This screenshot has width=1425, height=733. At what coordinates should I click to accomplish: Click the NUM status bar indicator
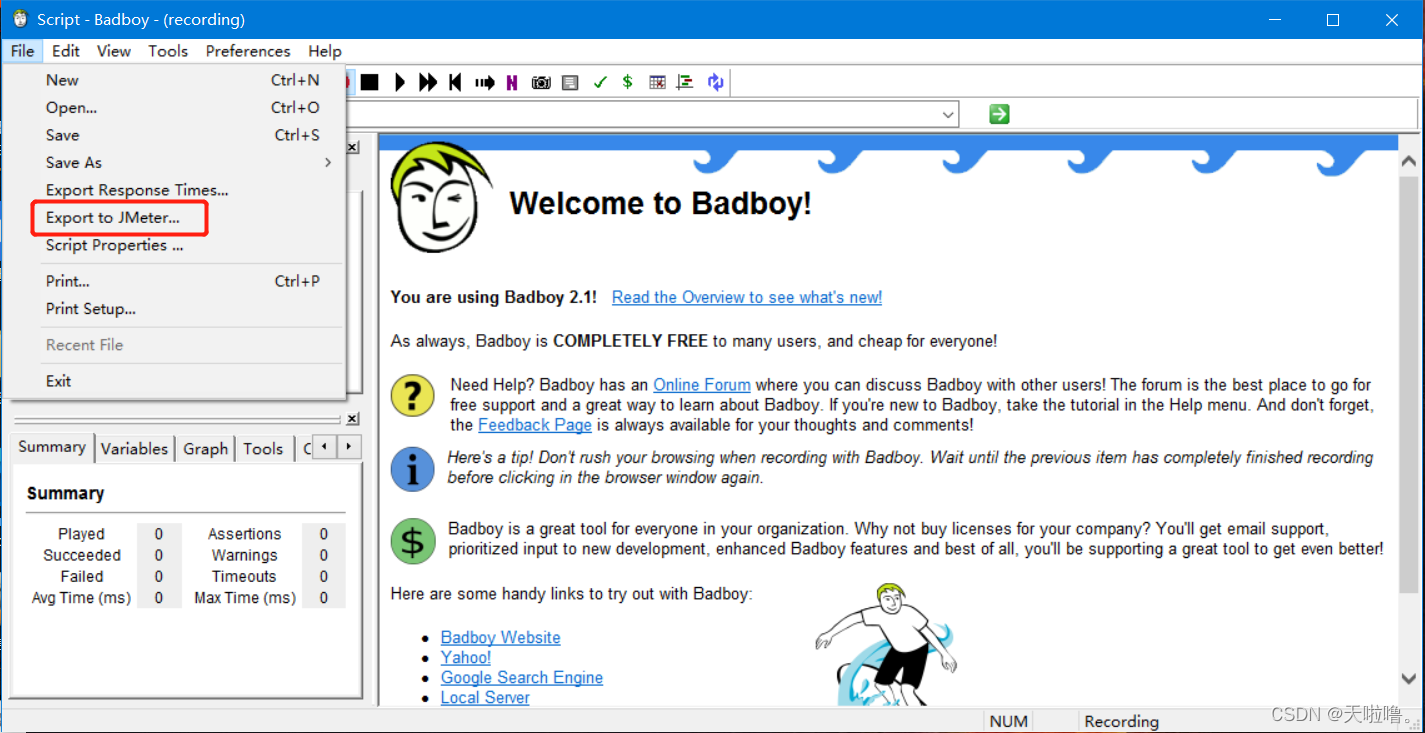[x=1008, y=721]
